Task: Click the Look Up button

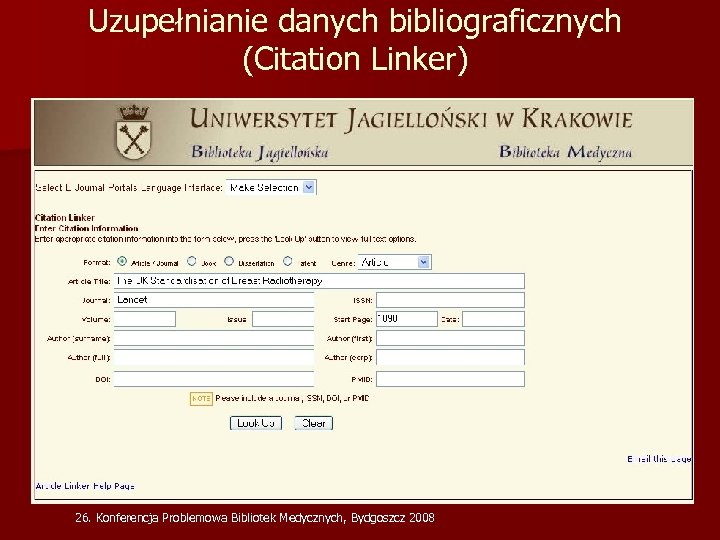Action: pyautogui.click(x=256, y=423)
